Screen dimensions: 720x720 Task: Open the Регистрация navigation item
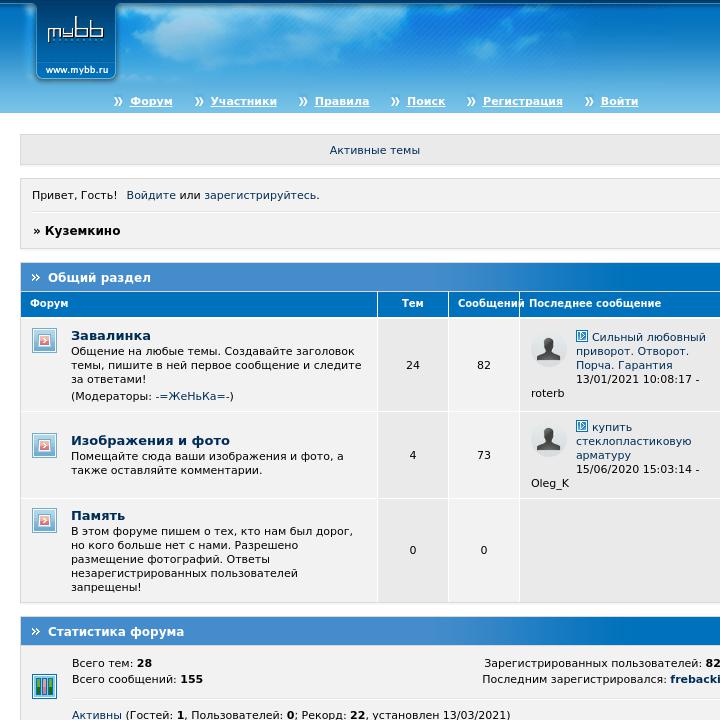coord(523,101)
